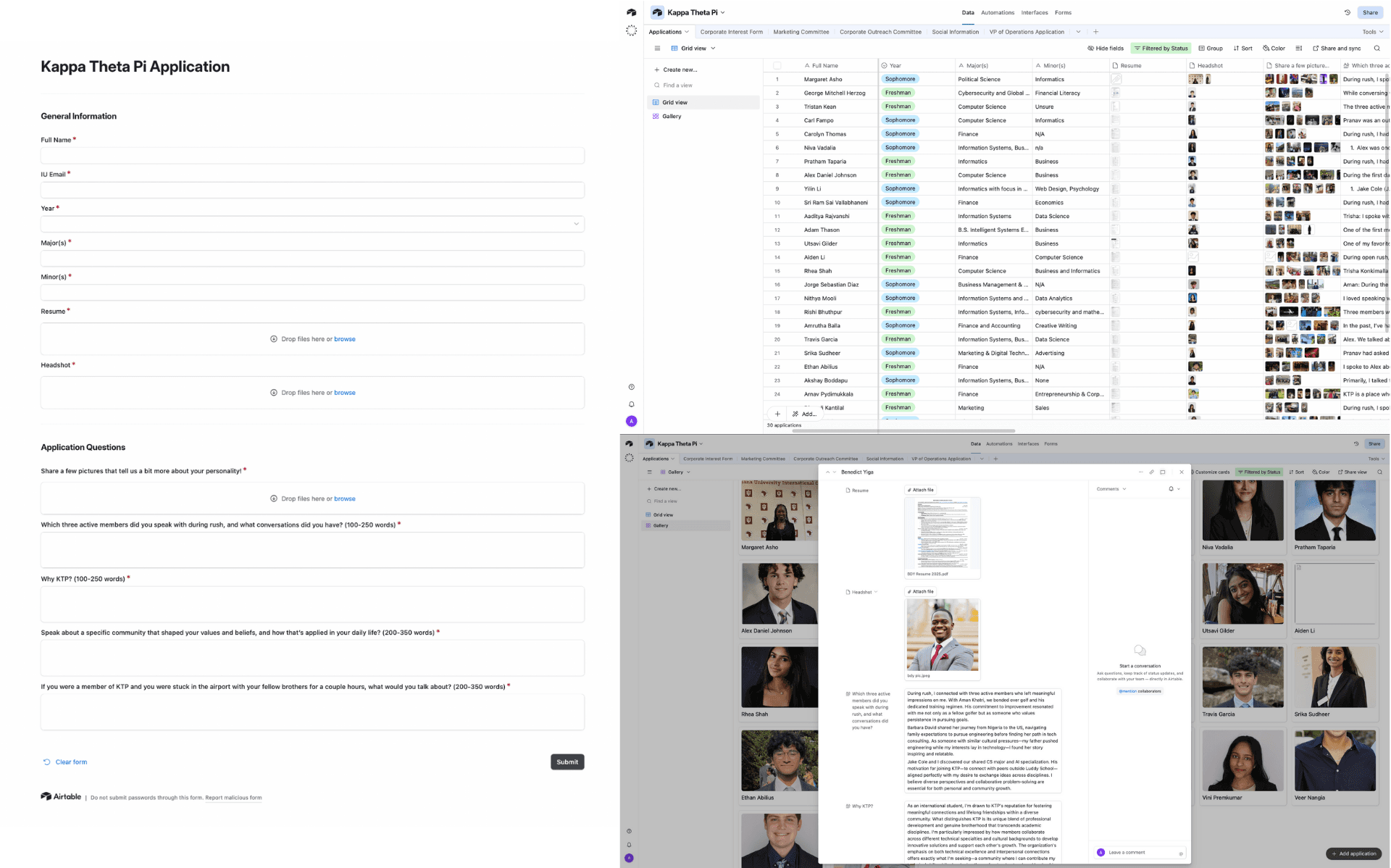Screen dimensions: 1391x868
Task: Add a new table with the plus icon in grid window
Action: point(1095,32)
